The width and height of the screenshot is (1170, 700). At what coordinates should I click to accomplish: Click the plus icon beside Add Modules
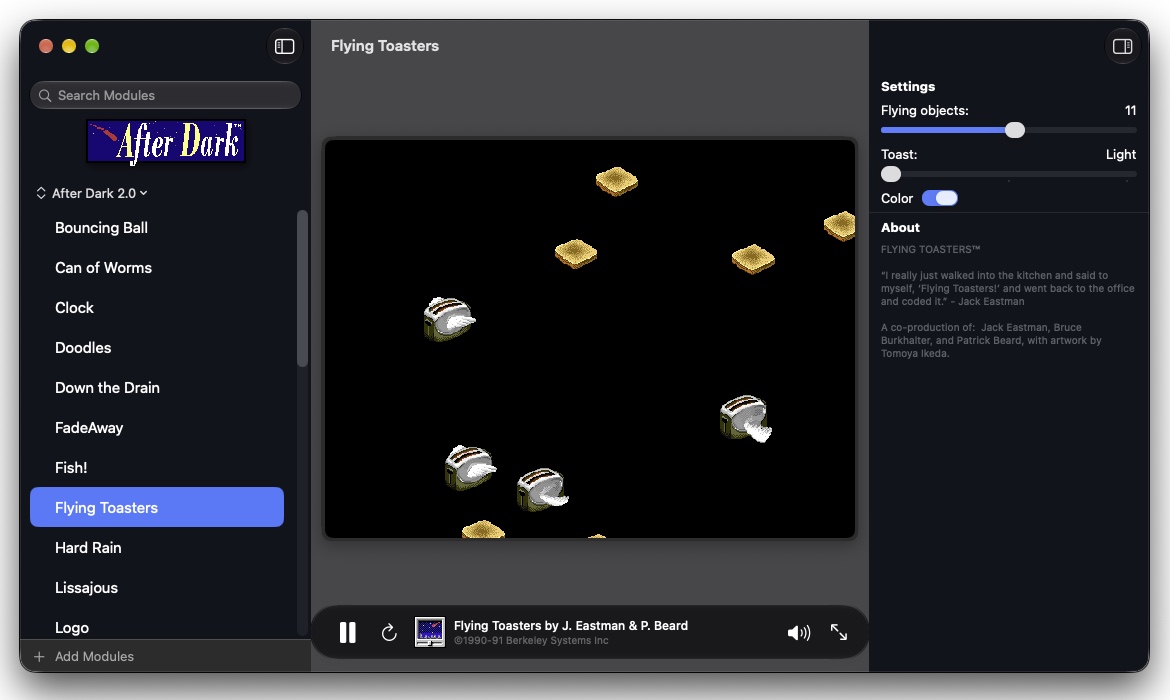(x=39, y=657)
